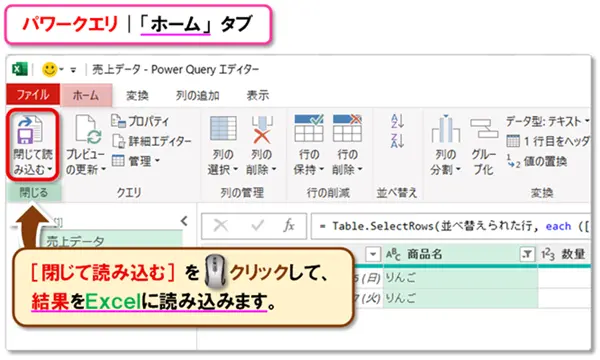This screenshot has width=600, height=360.
Task: Open the データ型: テキスト dropdown
Action: point(547,122)
